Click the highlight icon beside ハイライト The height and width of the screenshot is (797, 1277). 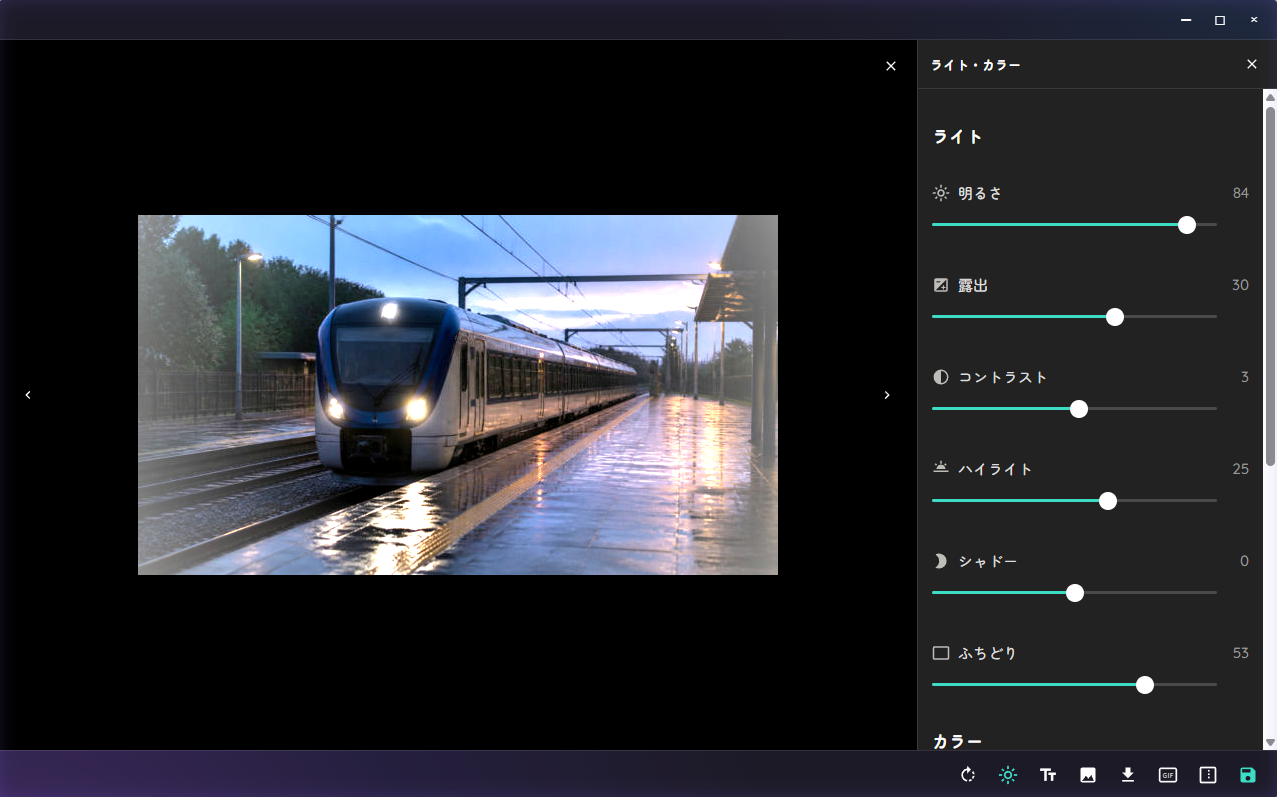941,467
